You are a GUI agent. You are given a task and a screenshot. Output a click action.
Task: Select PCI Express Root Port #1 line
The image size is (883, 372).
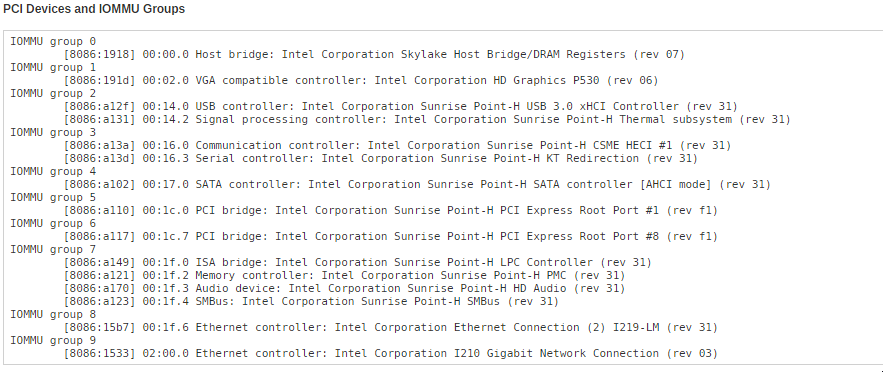click(x=391, y=210)
